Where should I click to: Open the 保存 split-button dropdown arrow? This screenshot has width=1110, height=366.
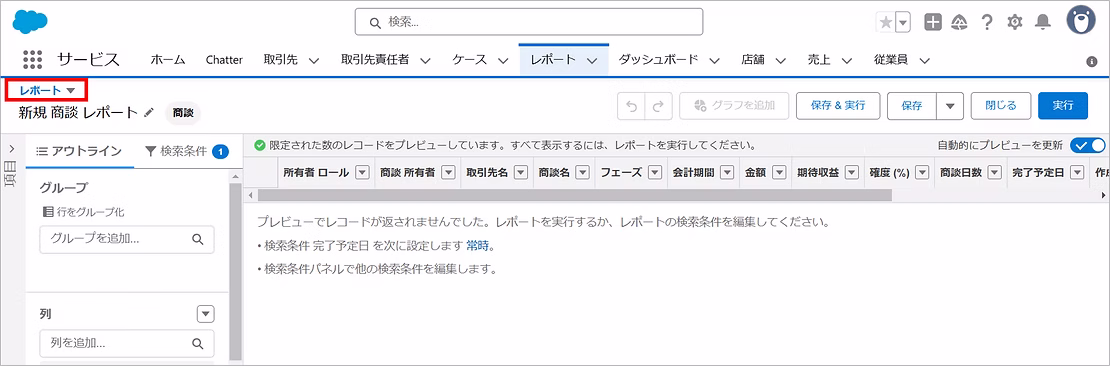[x=950, y=105]
